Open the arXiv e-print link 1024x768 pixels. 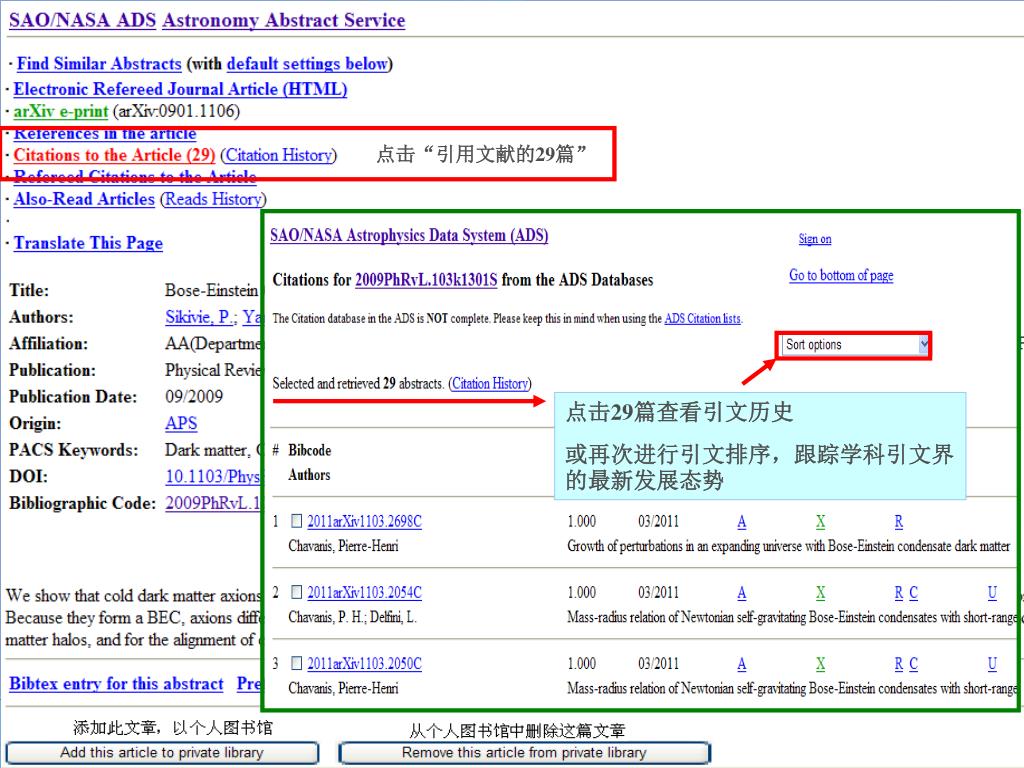click(x=61, y=111)
